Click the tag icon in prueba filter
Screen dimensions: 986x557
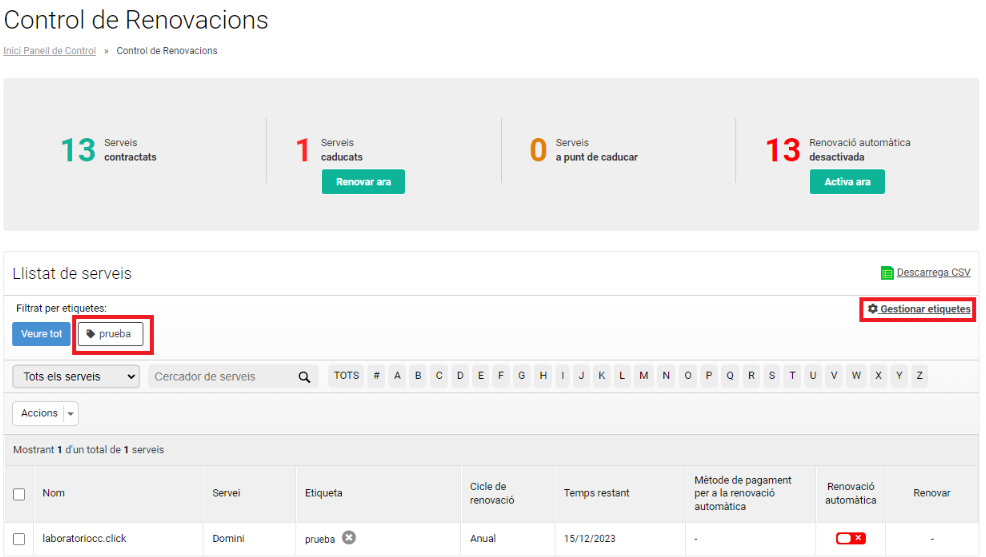tap(91, 334)
